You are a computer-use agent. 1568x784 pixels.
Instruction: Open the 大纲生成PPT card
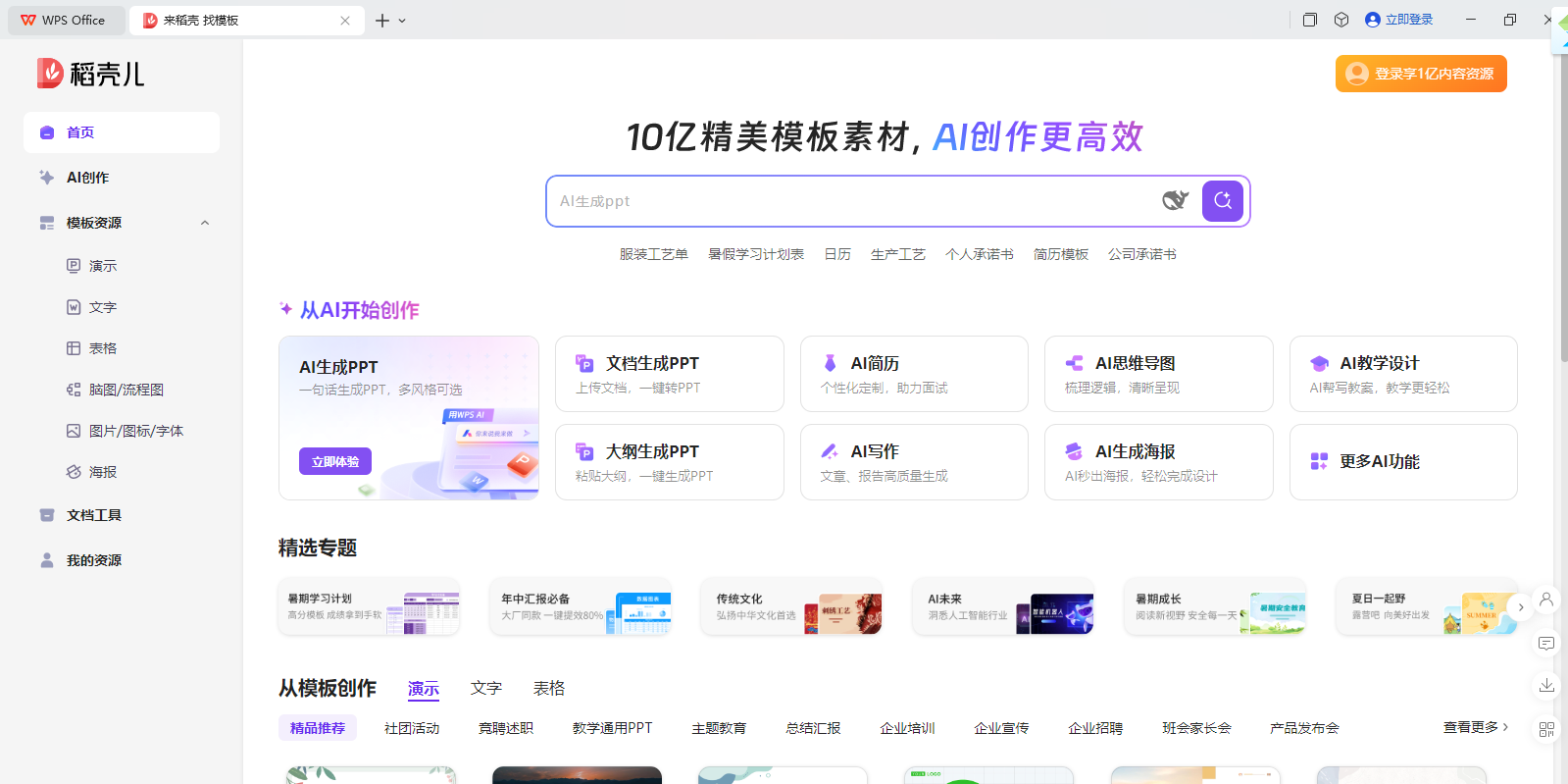click(670, 462)
